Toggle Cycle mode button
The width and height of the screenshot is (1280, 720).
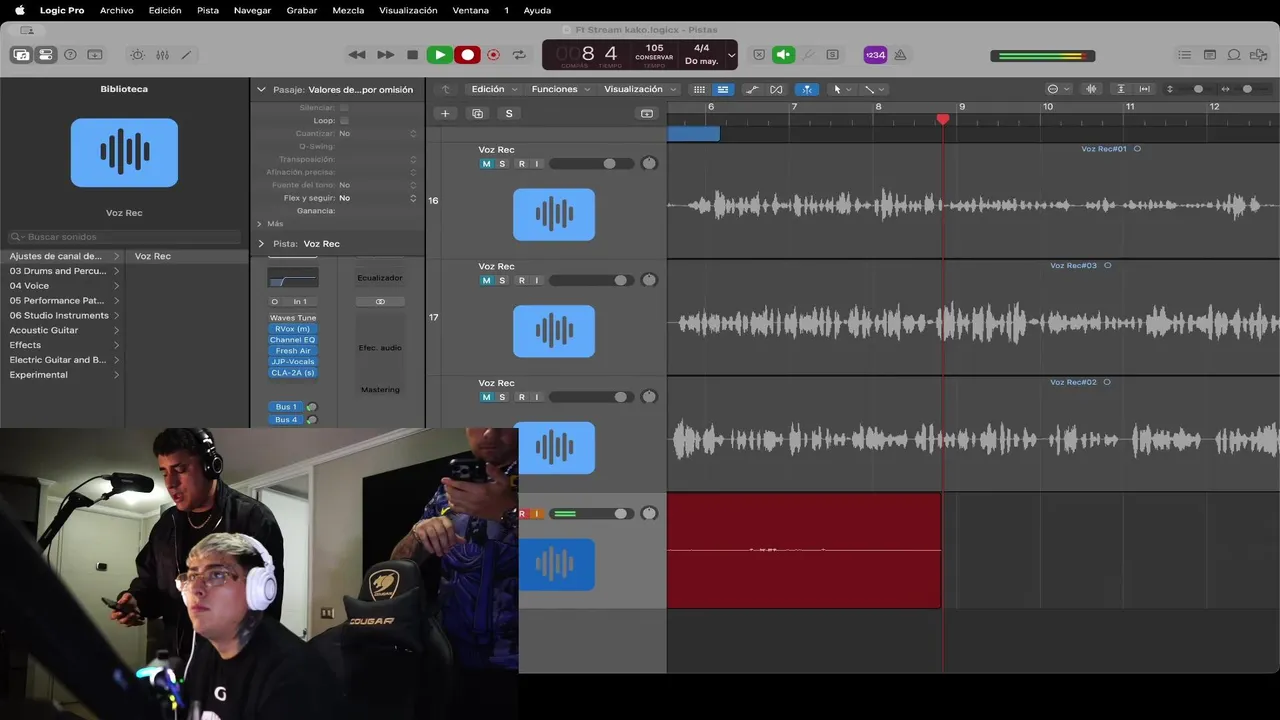(519, 55)
